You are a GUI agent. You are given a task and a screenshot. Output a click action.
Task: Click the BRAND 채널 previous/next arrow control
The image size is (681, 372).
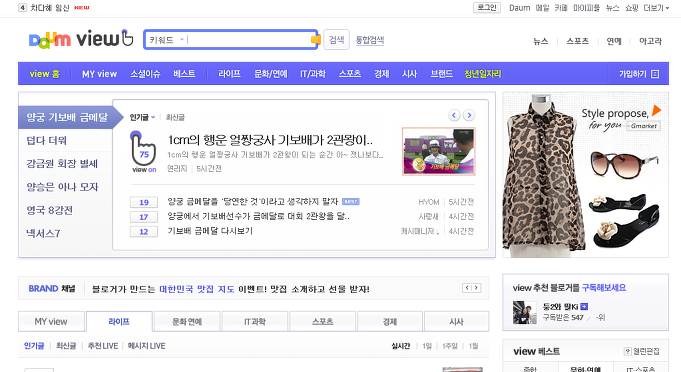click(471, 288)
